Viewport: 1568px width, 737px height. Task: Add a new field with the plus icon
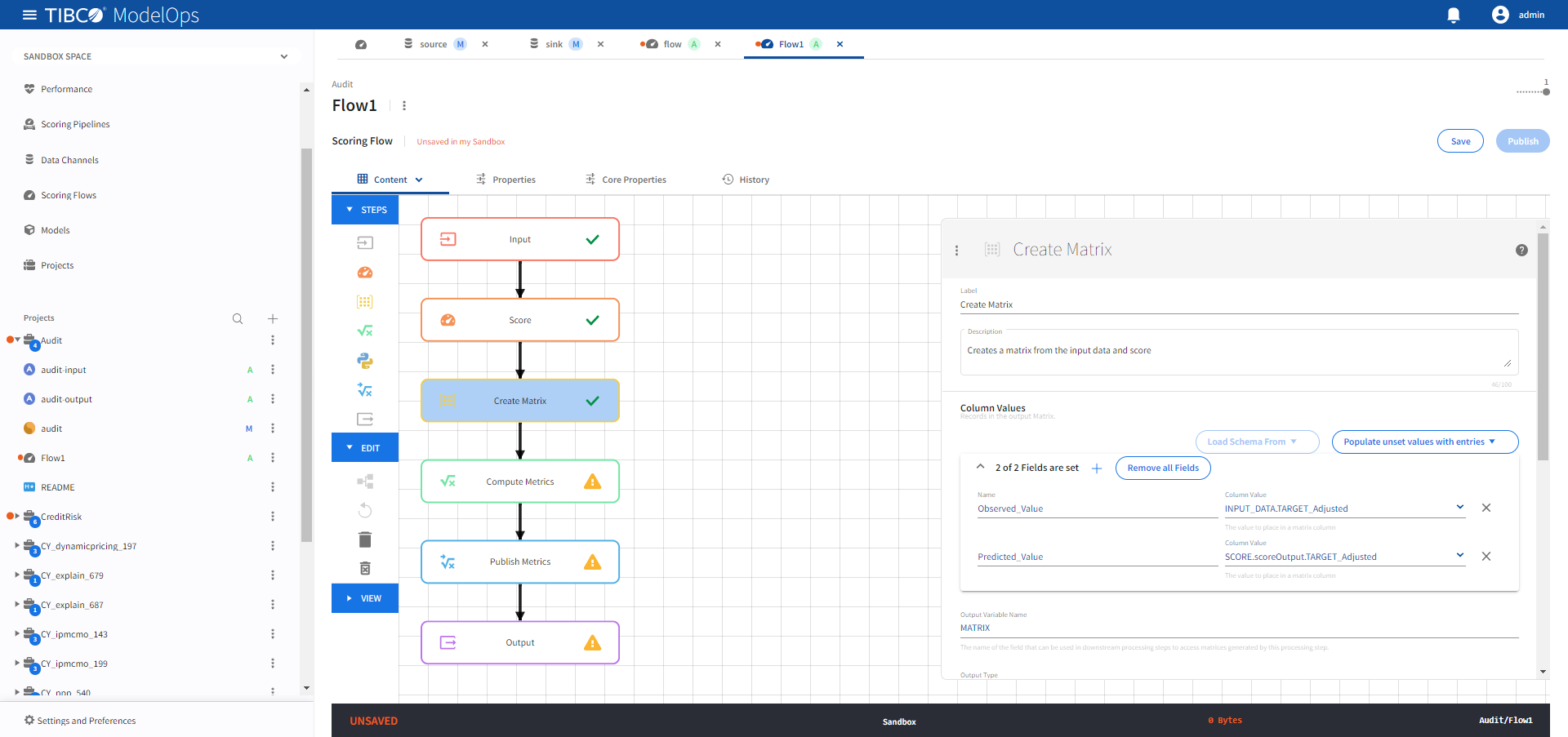click(x=1097, y=468)
